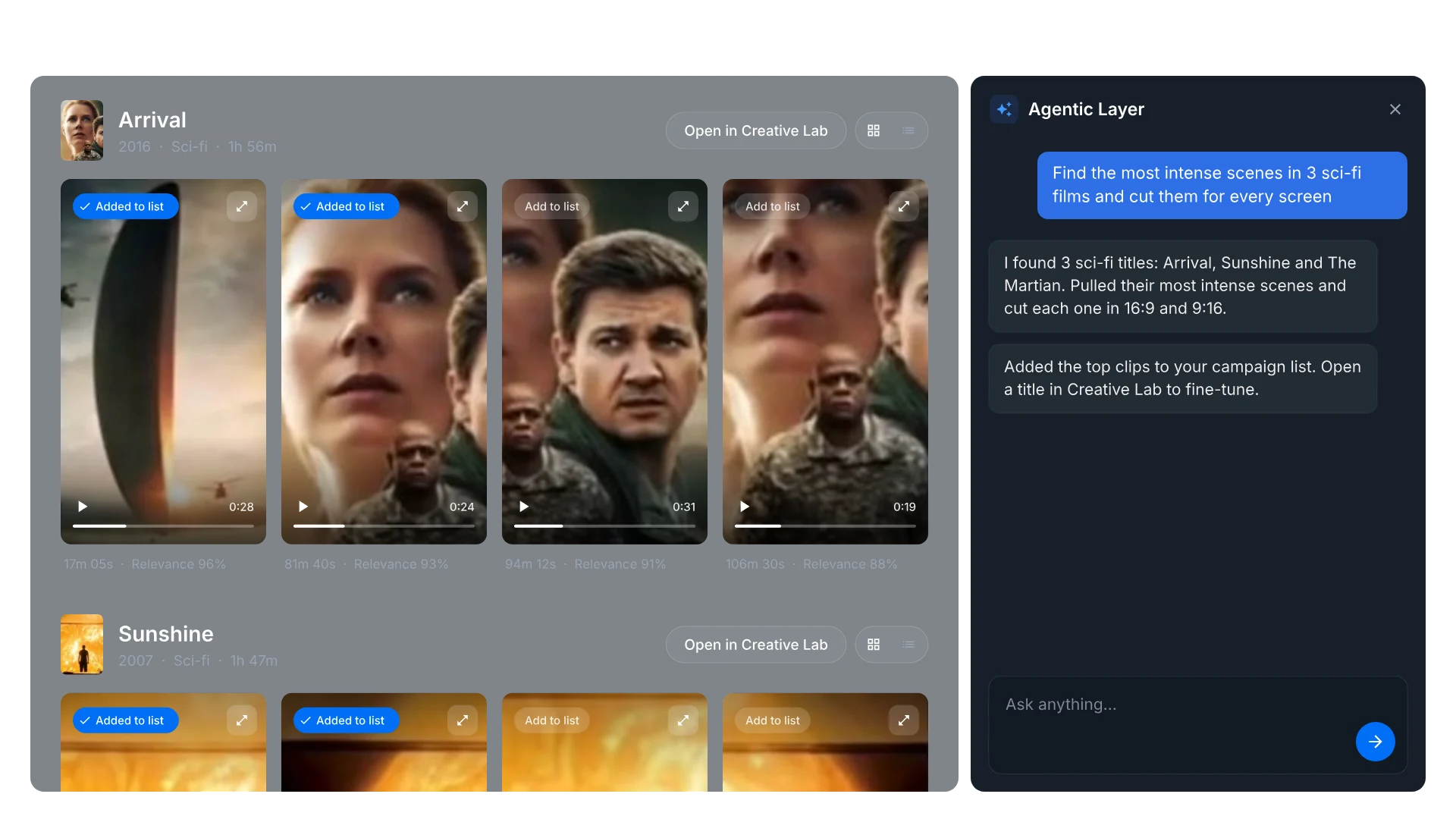The image size is (1456, 819).
Task: Click the Relevance 88% label
Action: coord(850,564)
